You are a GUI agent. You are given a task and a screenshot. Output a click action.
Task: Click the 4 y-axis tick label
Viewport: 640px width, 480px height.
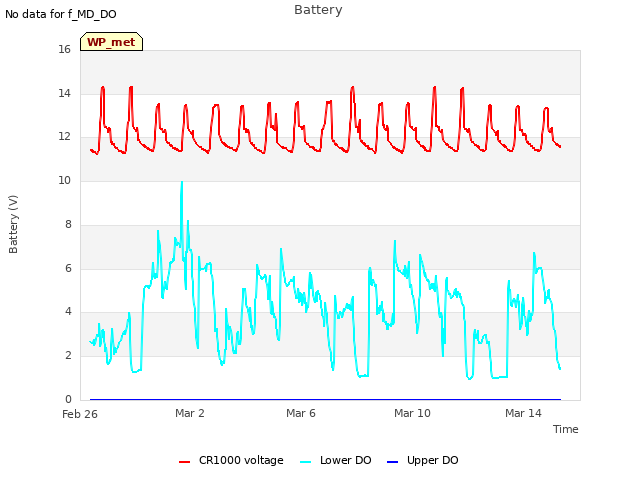tap(68, 311)
